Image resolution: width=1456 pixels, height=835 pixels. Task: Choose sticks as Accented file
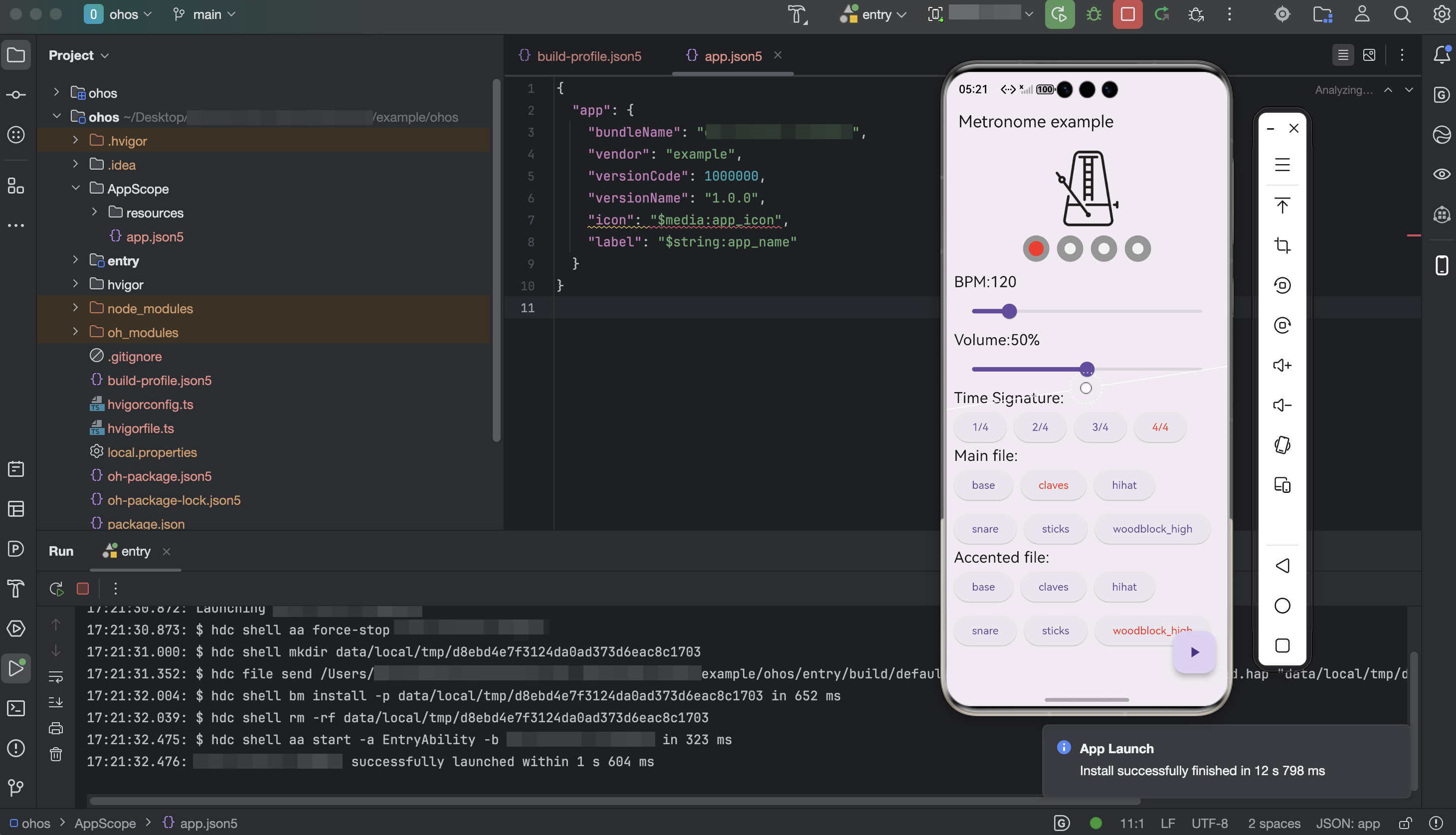[1055, 631]
